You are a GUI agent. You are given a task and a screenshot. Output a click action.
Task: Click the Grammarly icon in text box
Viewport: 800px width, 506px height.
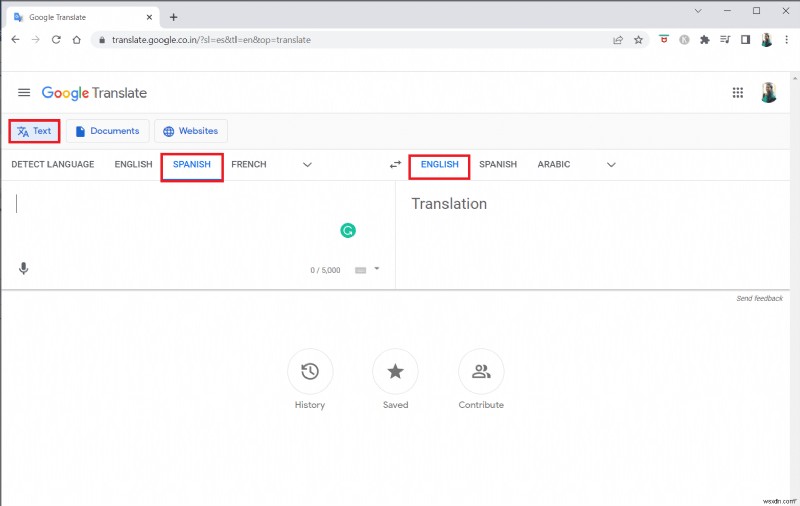click(x=348, y=231)
